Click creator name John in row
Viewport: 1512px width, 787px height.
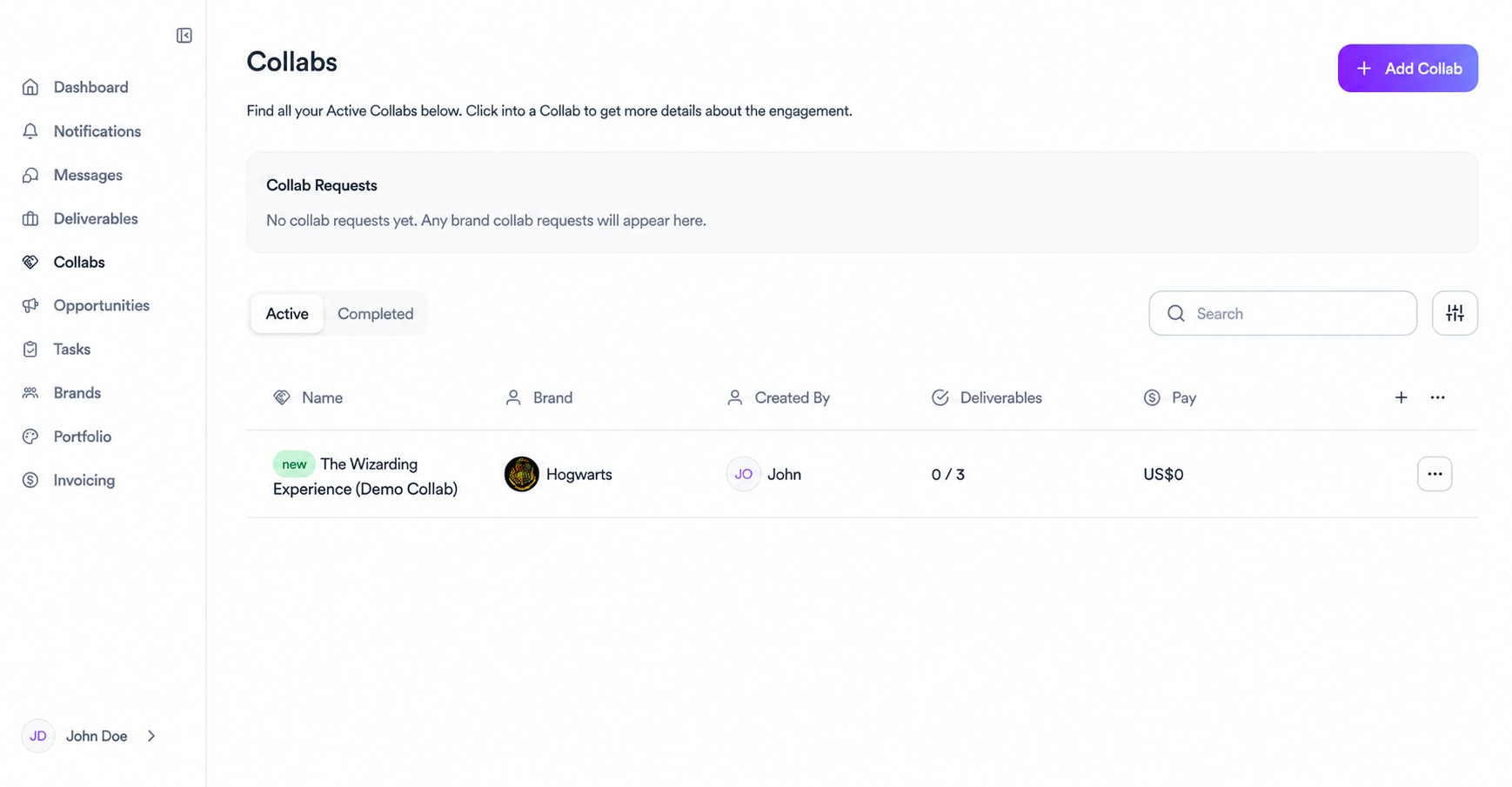point(784,474)
